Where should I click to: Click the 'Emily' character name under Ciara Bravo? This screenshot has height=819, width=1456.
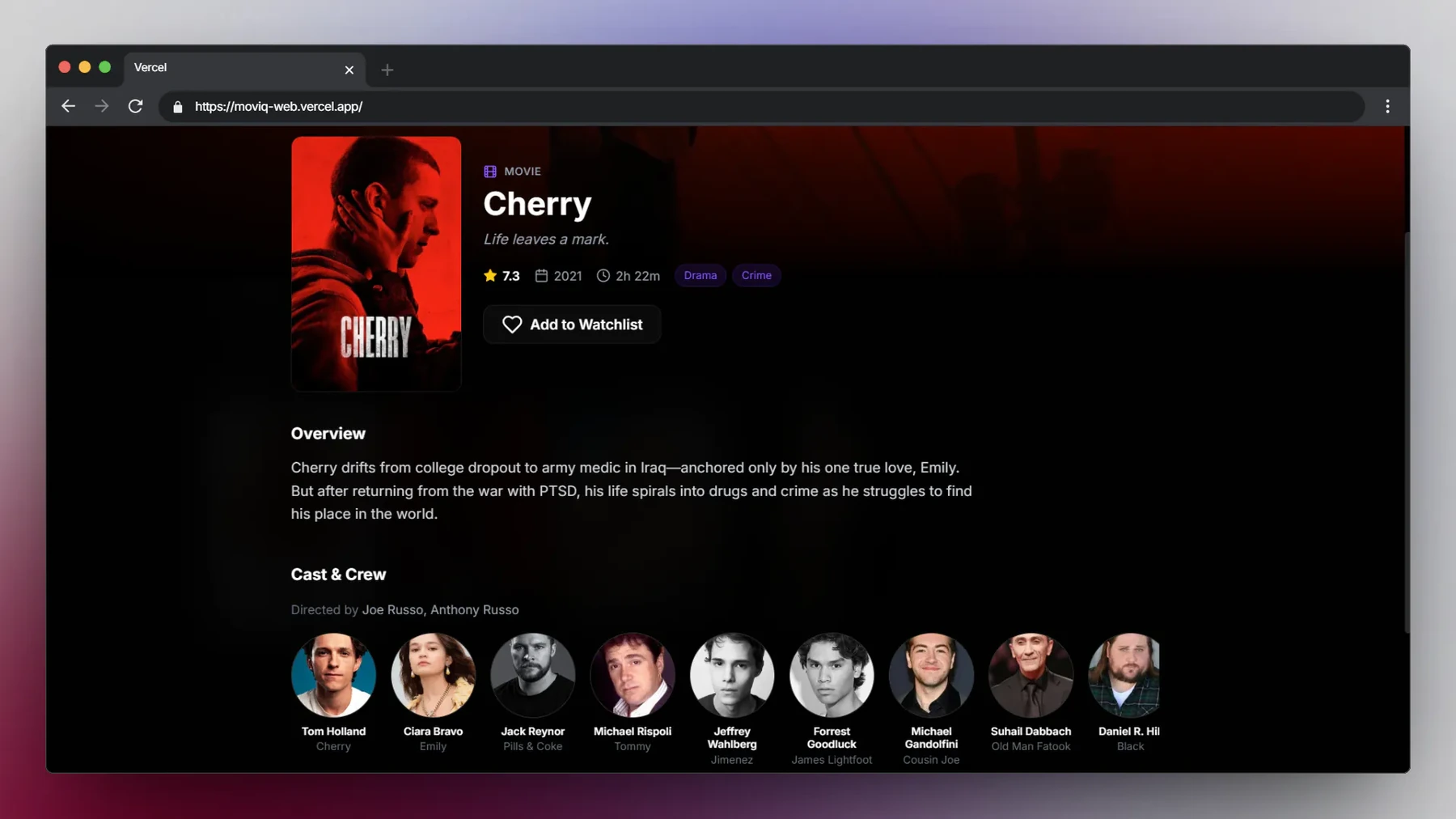click(433, 747)
